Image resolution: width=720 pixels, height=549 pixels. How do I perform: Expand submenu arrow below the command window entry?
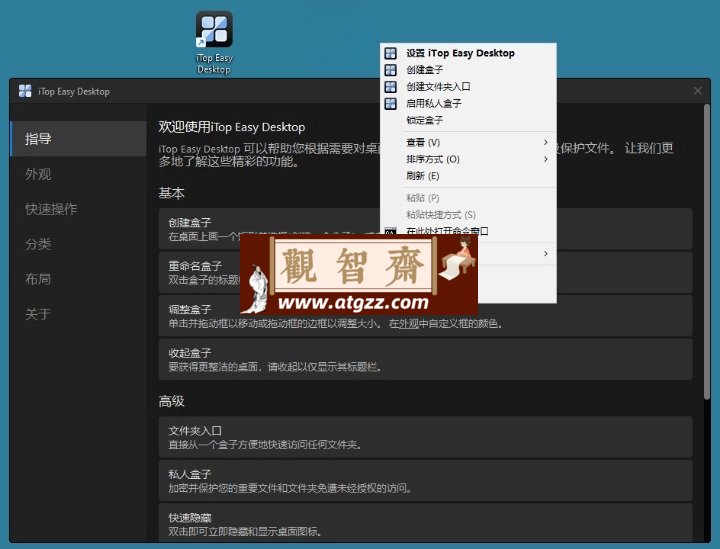click(x=546, y=253)
